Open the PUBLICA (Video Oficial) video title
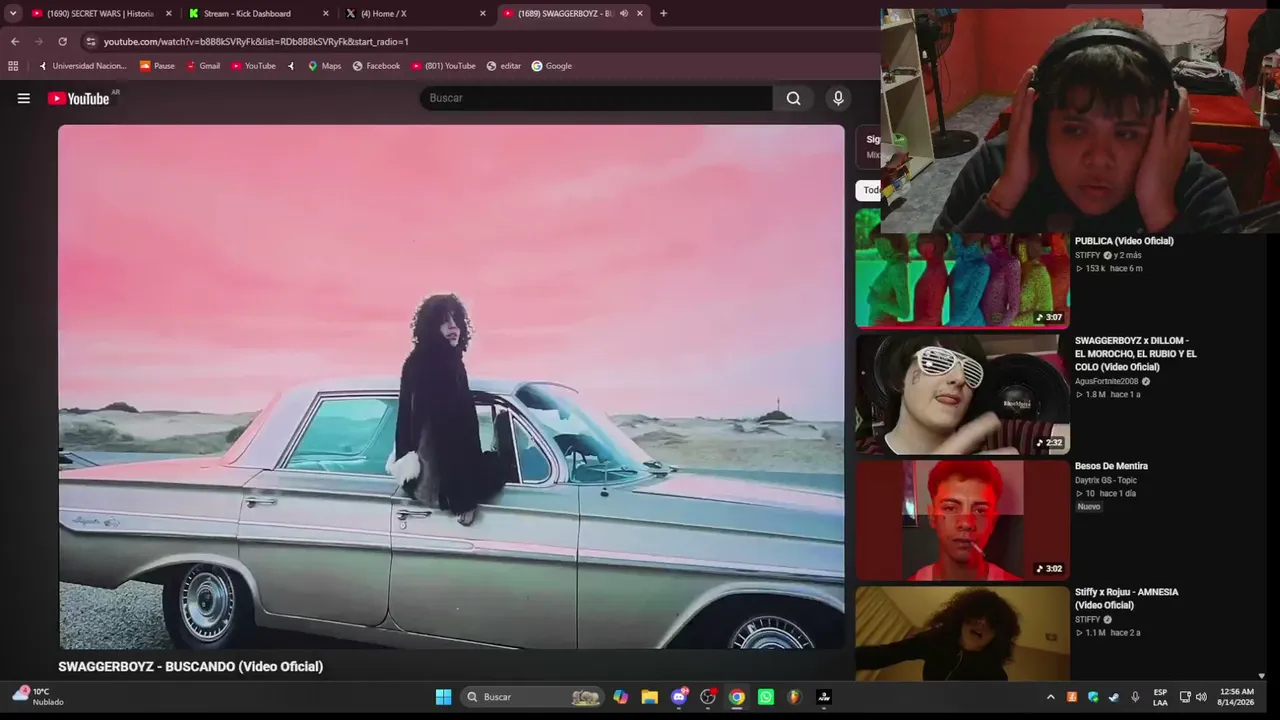 pos(1124,241)
